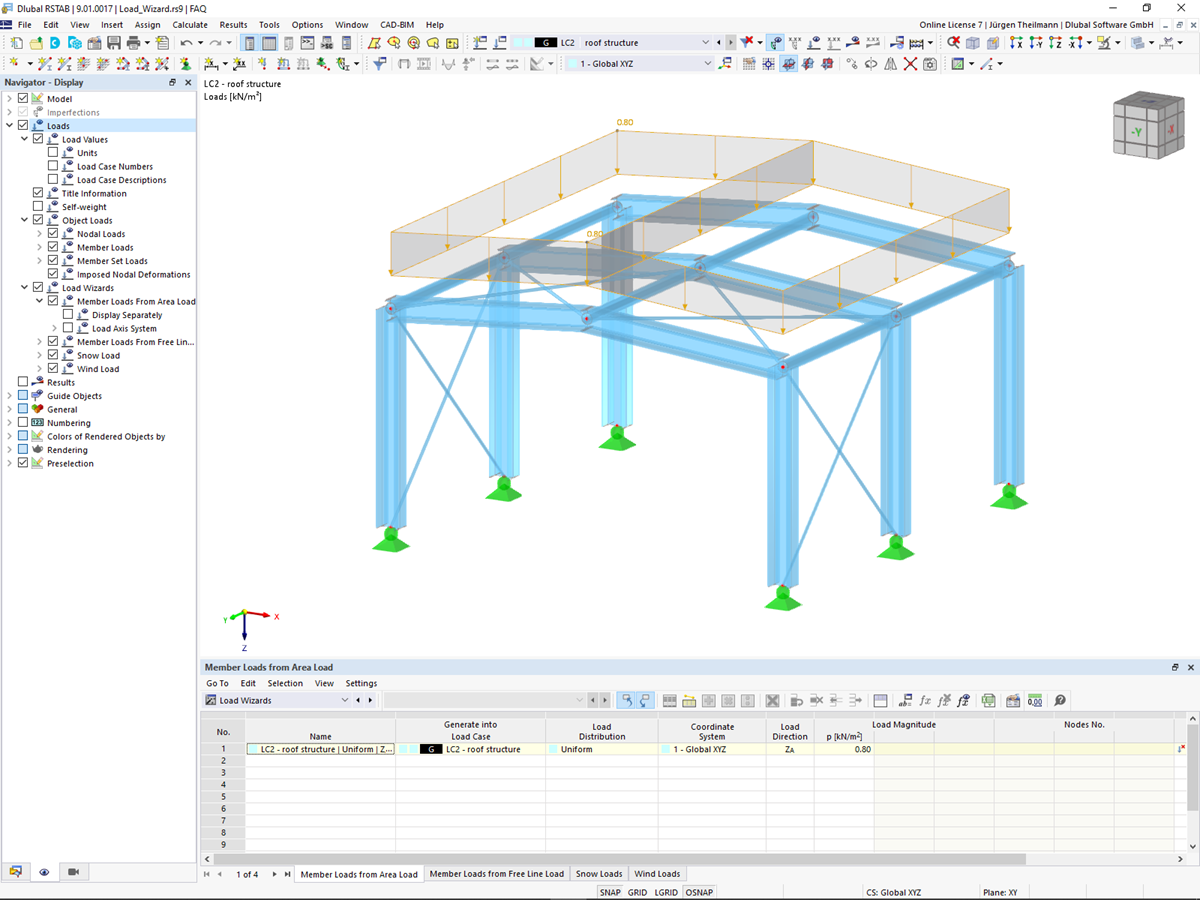
Task: Switch to the Snow Loads tab
Action: (598, 873)
